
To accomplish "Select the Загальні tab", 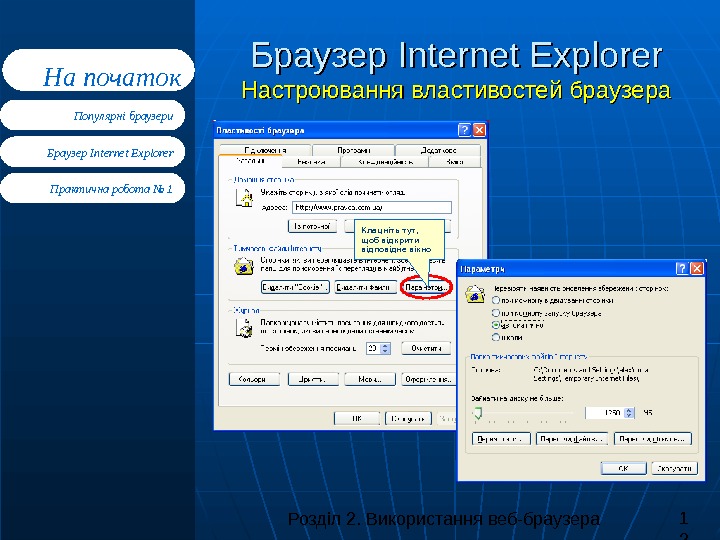I will pyautogui.click(x=250, y=161).
